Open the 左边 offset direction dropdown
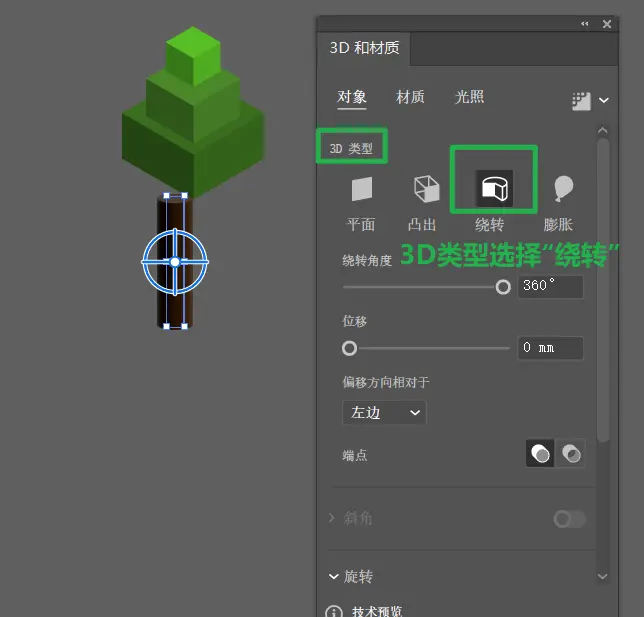 click(384, 412)
